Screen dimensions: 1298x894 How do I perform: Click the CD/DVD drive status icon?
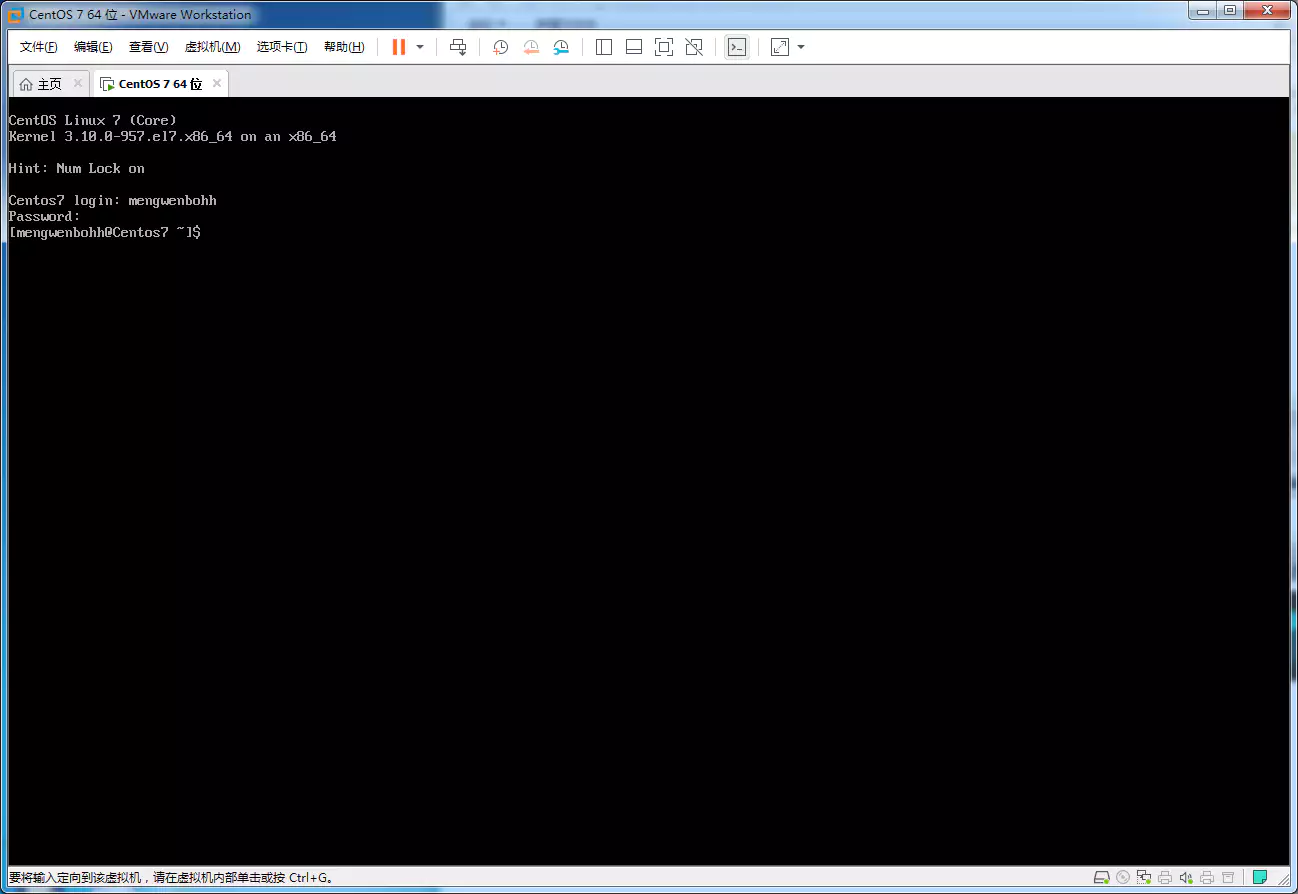pos(1123,877)
